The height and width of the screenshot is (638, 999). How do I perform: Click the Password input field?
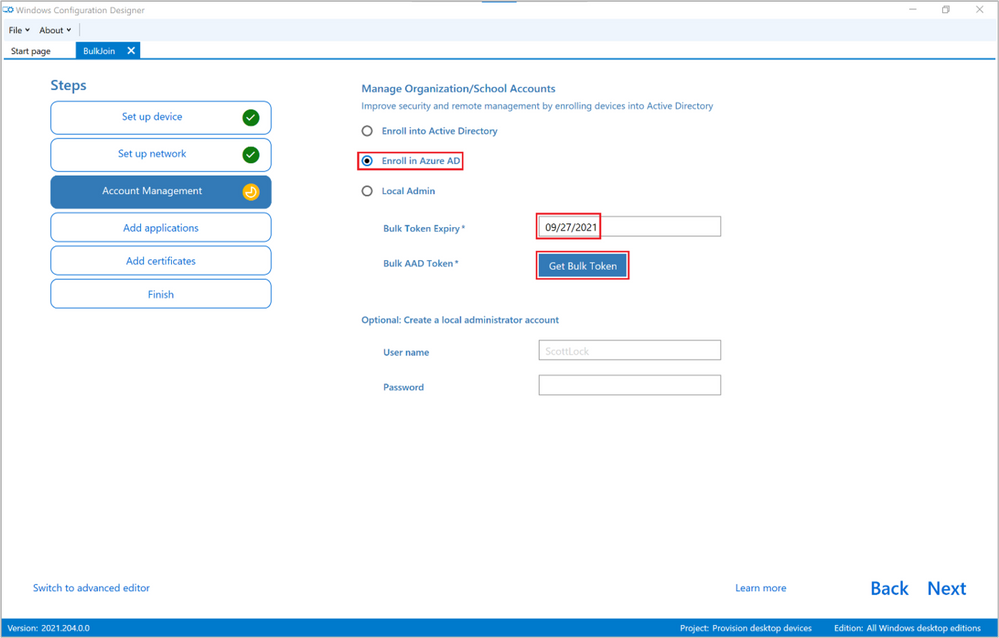pyautogui.click(x=629, y=385)
